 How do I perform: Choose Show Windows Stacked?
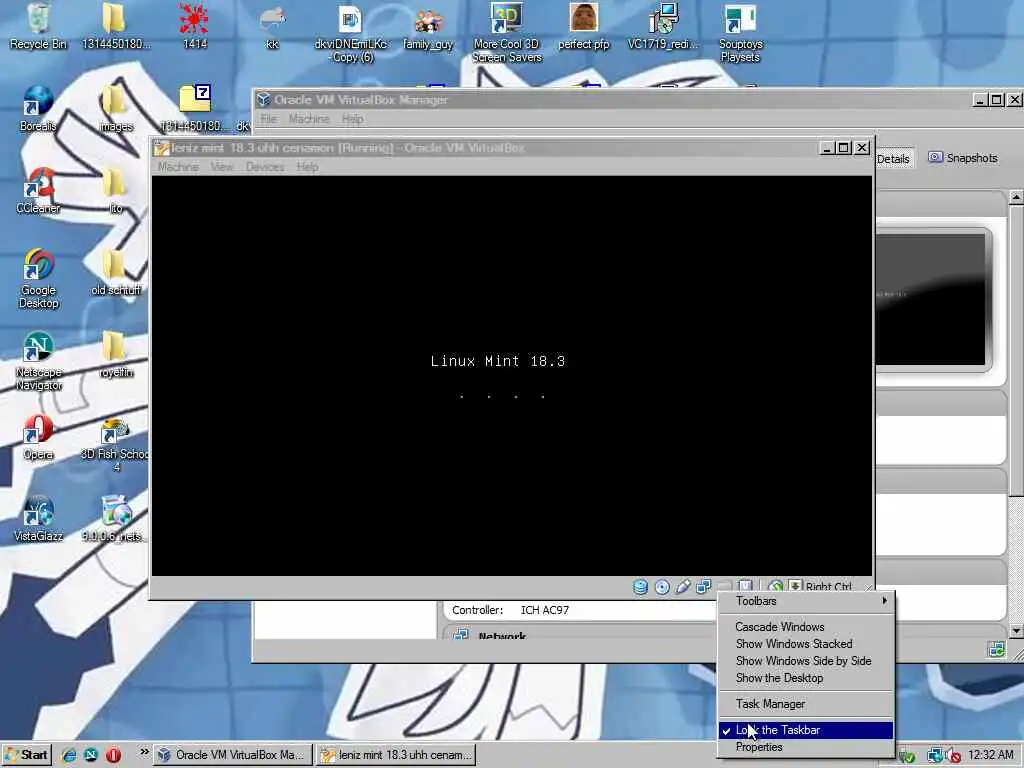(806, 644)
